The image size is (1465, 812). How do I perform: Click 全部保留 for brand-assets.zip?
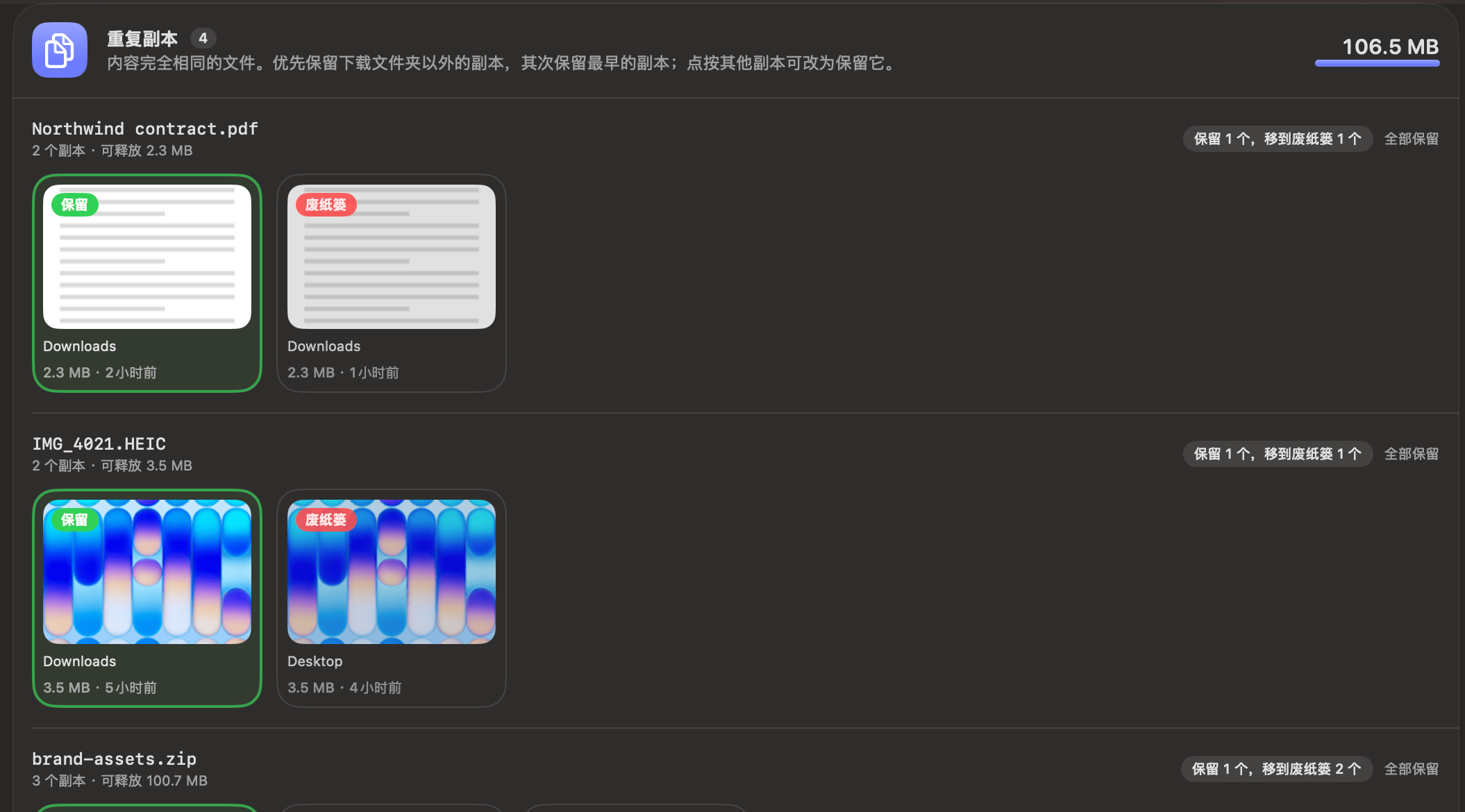point(1412,769)
